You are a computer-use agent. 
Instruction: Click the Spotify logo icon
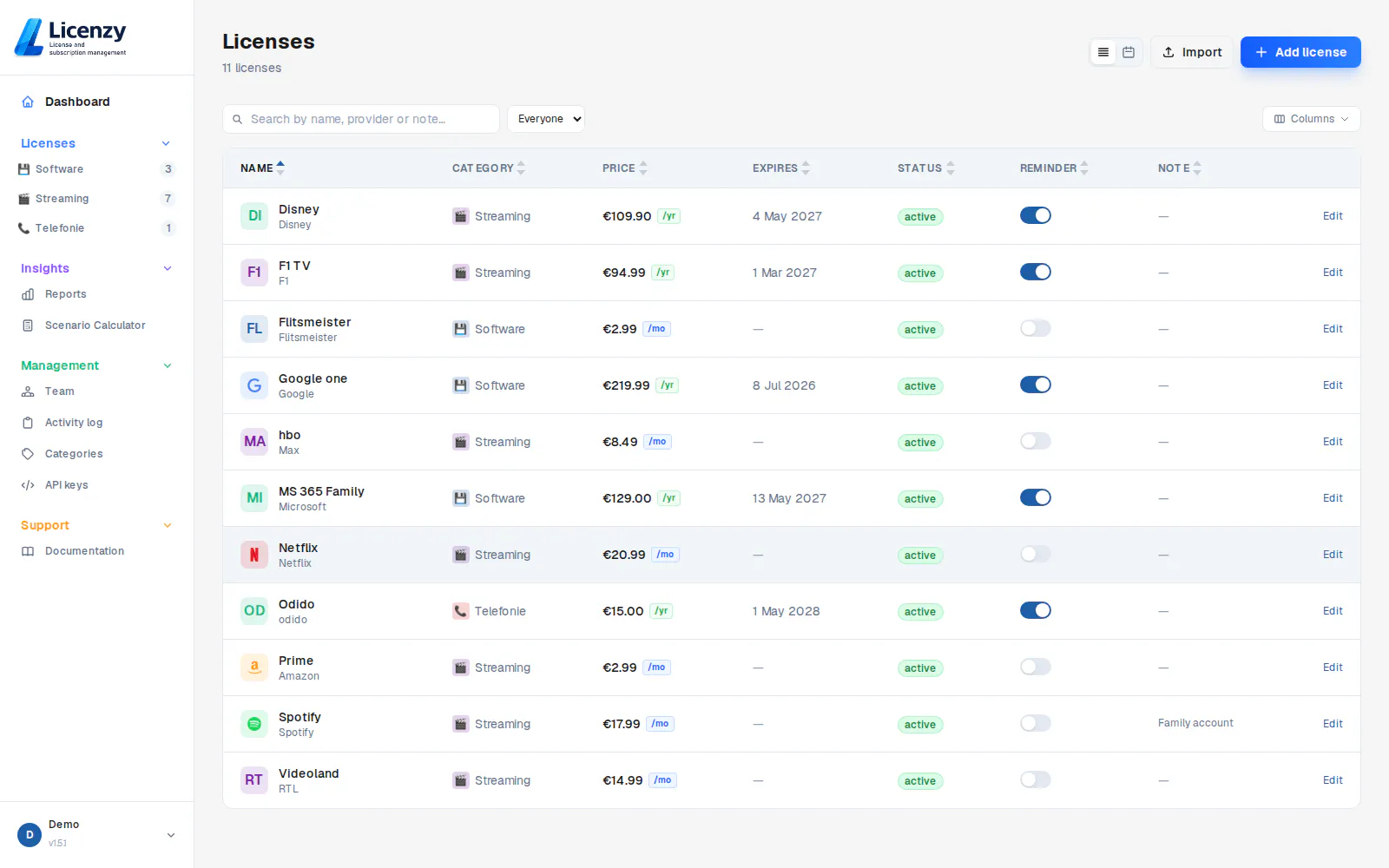click(x=254, y=724)
